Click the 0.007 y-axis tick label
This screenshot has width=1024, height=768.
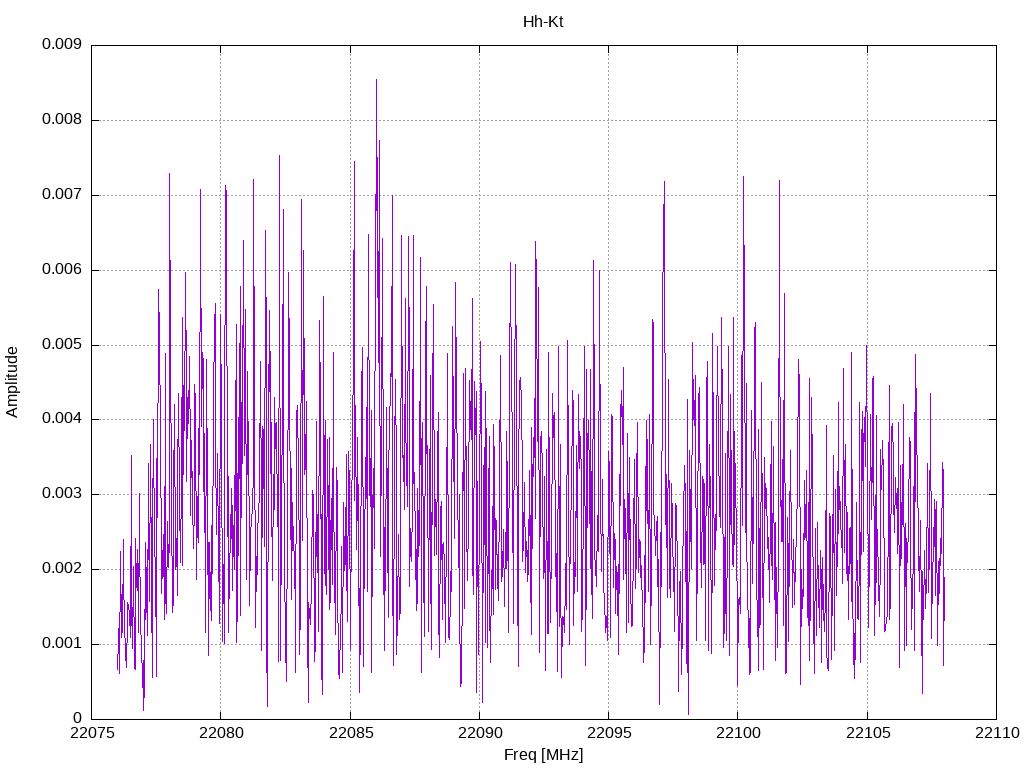coord(62,195)
